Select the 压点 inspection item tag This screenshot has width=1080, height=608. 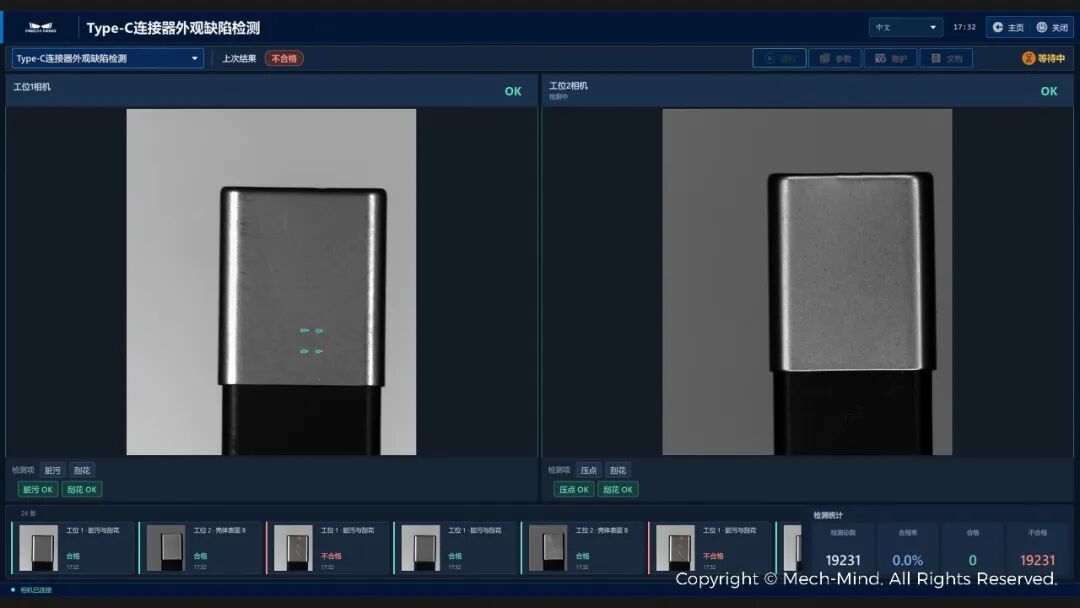click(588, 470)
